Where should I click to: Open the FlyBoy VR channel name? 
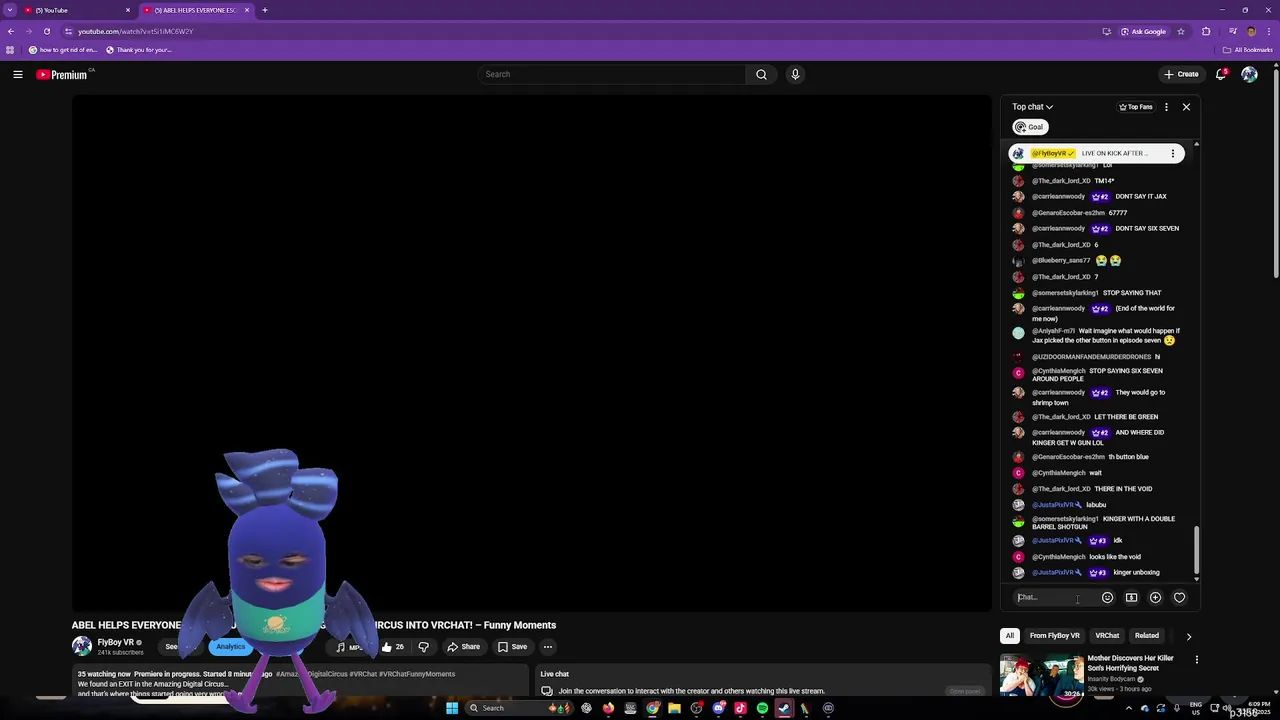115,642
